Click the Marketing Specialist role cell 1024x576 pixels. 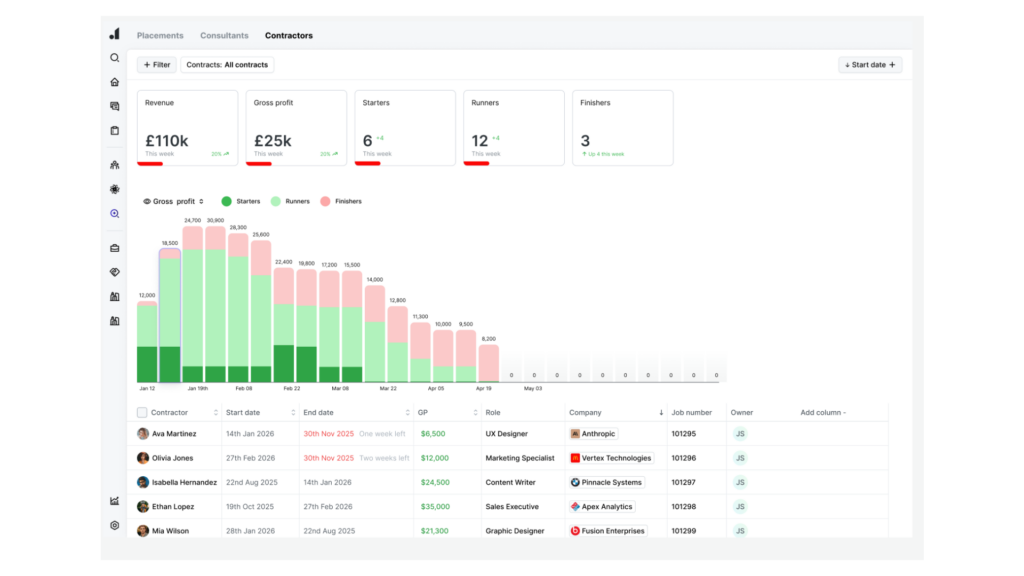pyautogui.click(x=520, y=458)
